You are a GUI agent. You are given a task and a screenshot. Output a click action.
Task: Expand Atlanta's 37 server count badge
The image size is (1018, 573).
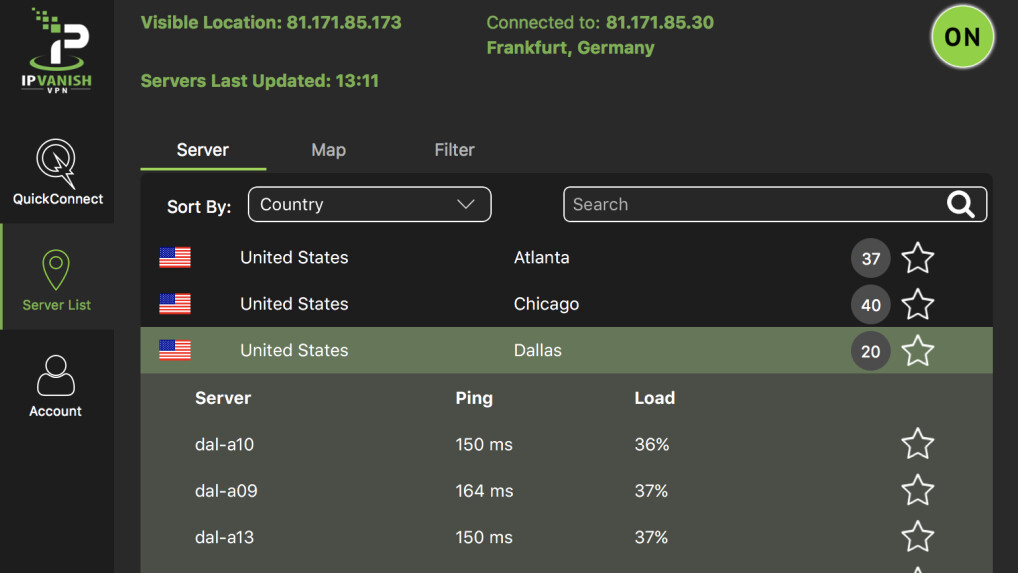pos(870,258)
